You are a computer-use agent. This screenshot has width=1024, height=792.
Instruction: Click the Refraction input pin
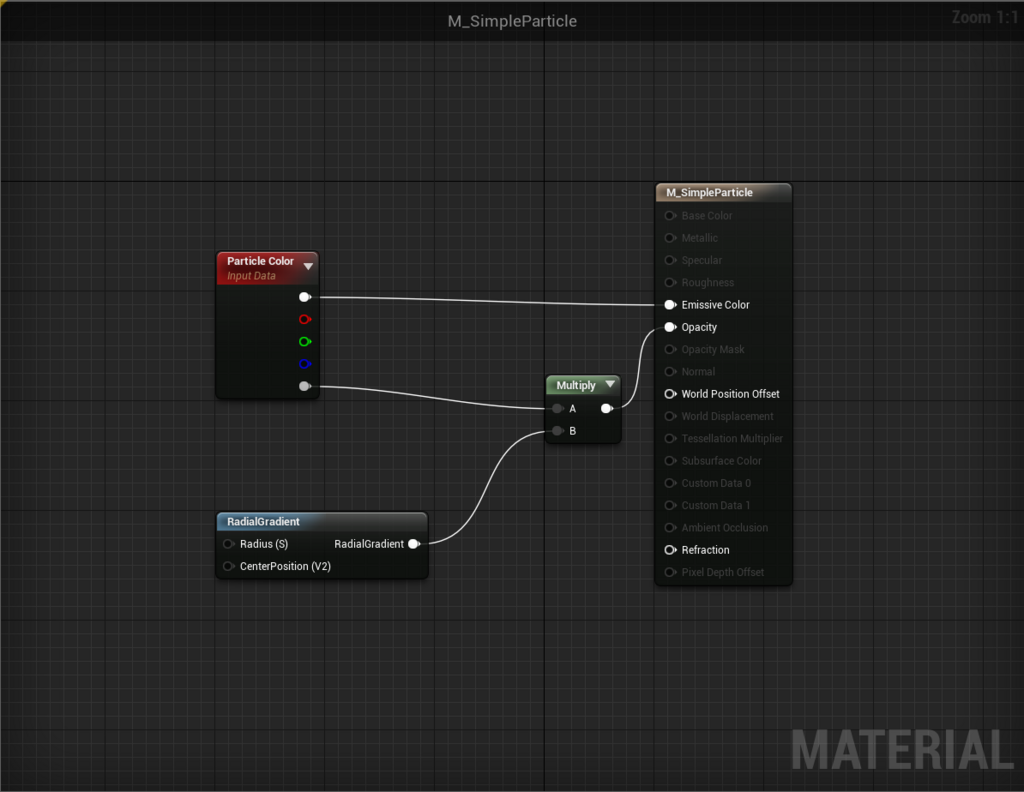click(x=670, y=550)
